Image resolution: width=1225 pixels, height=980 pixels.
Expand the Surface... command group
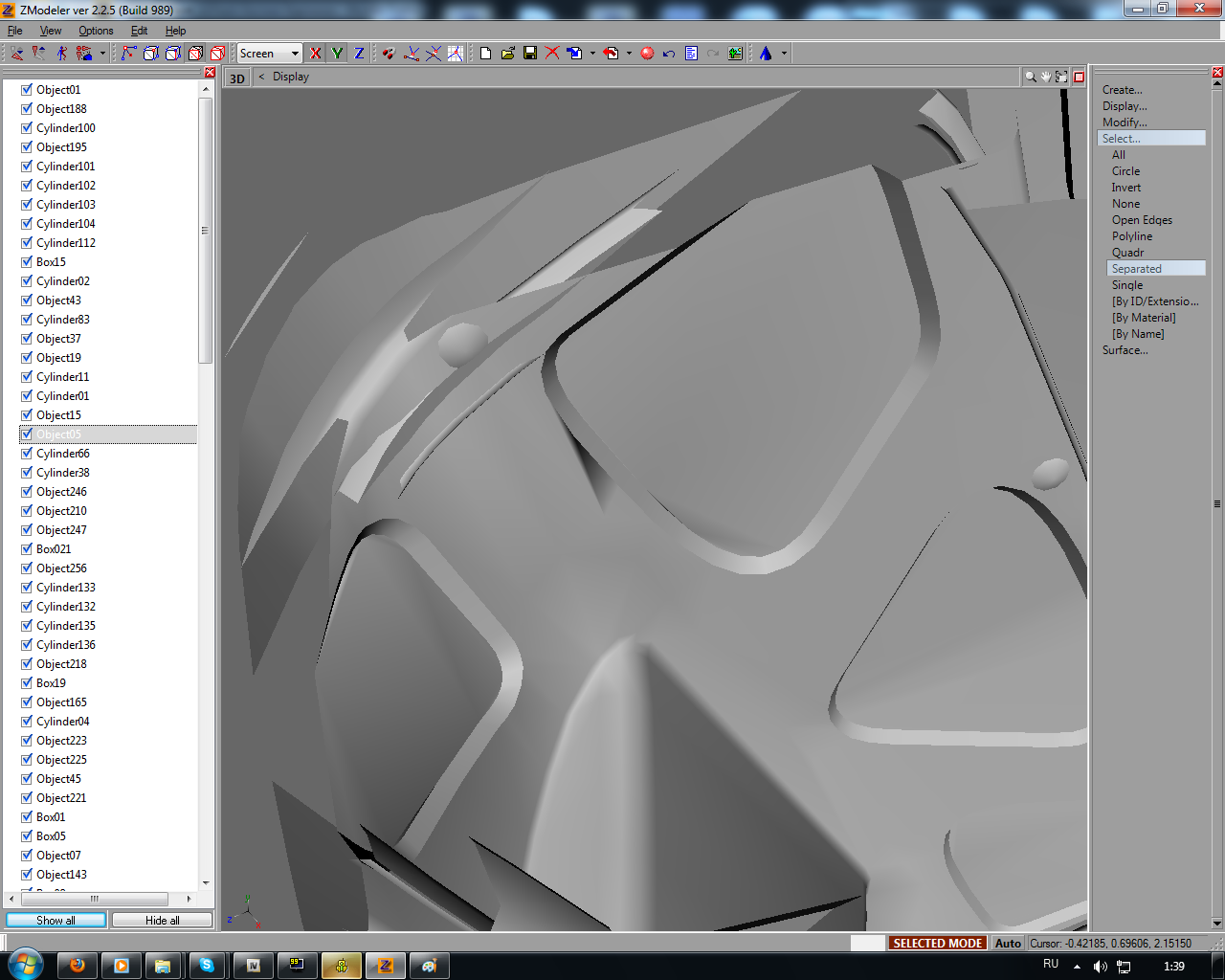tap(1125, 350)
